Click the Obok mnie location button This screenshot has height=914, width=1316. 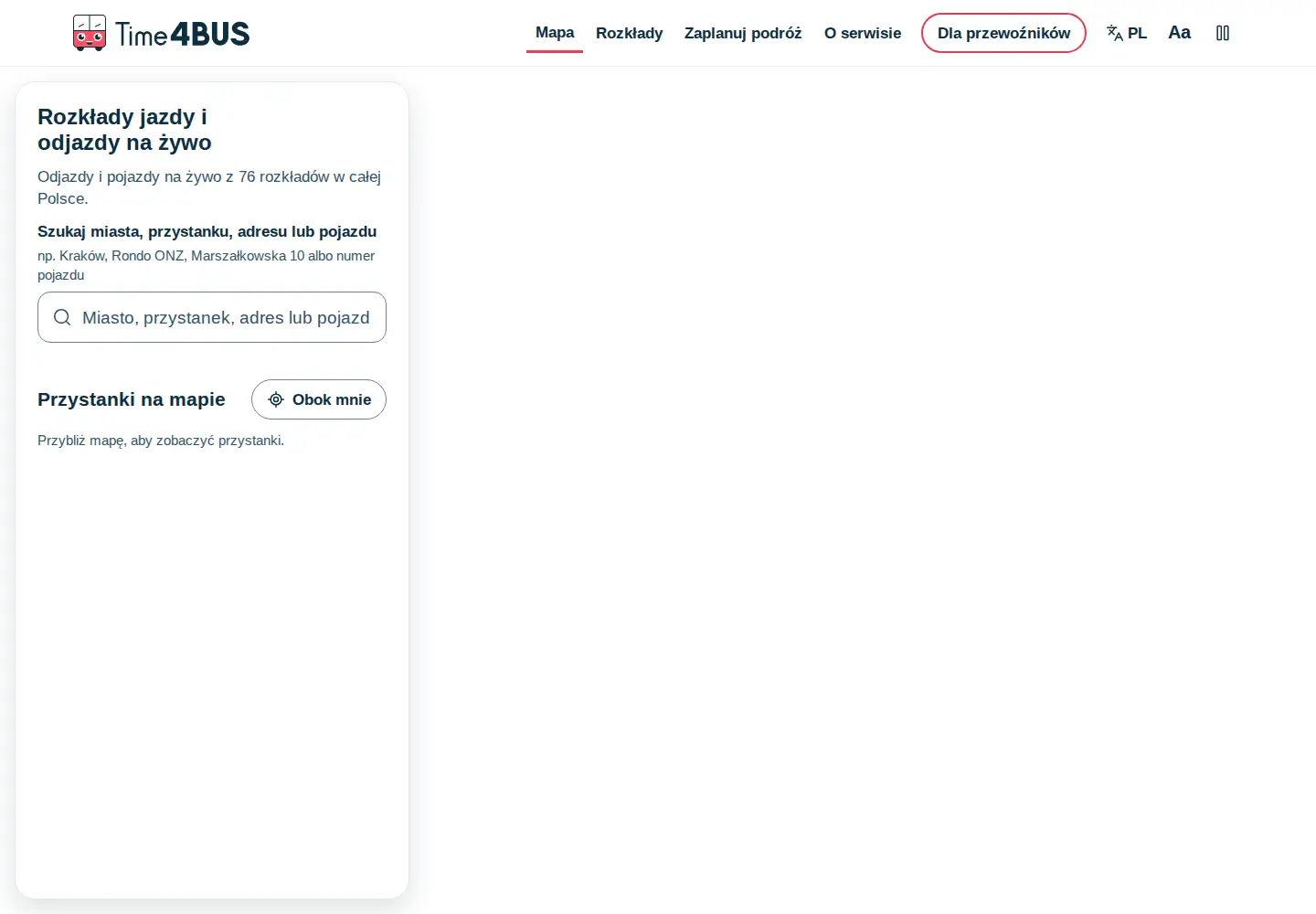[x=319, y=399]
